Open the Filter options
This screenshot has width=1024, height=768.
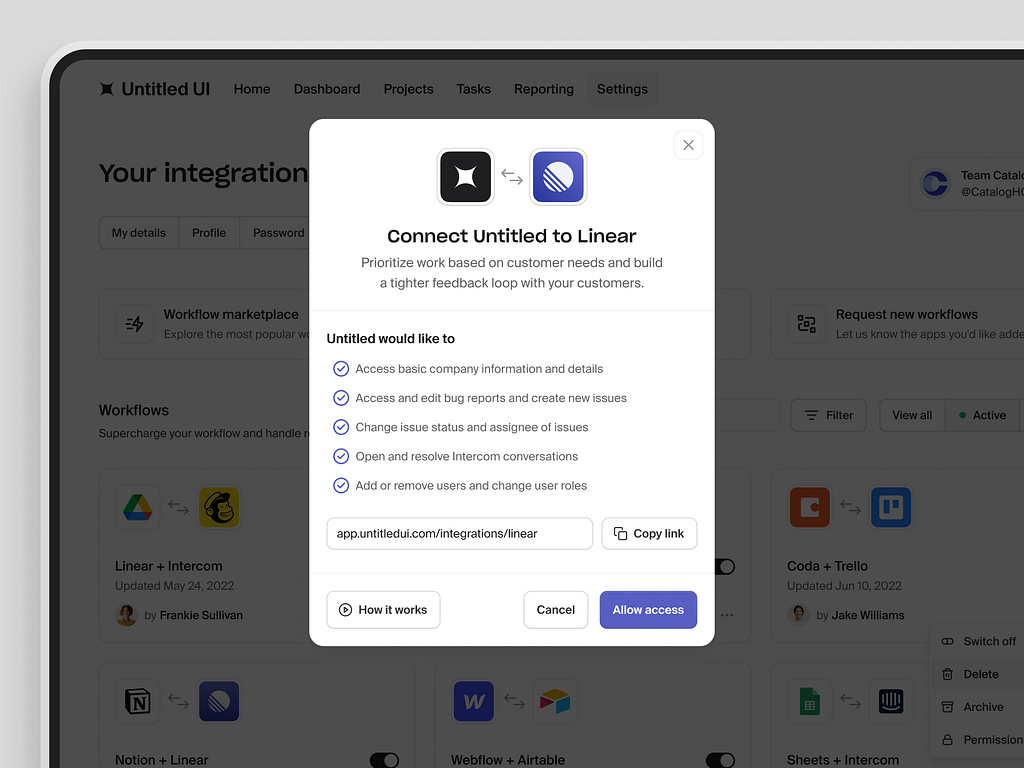click(x=827, y=415)
